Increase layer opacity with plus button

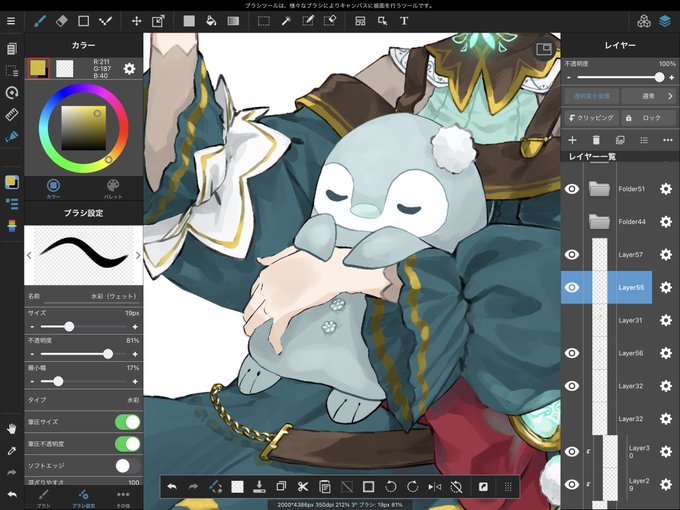(x=671, y=77)
